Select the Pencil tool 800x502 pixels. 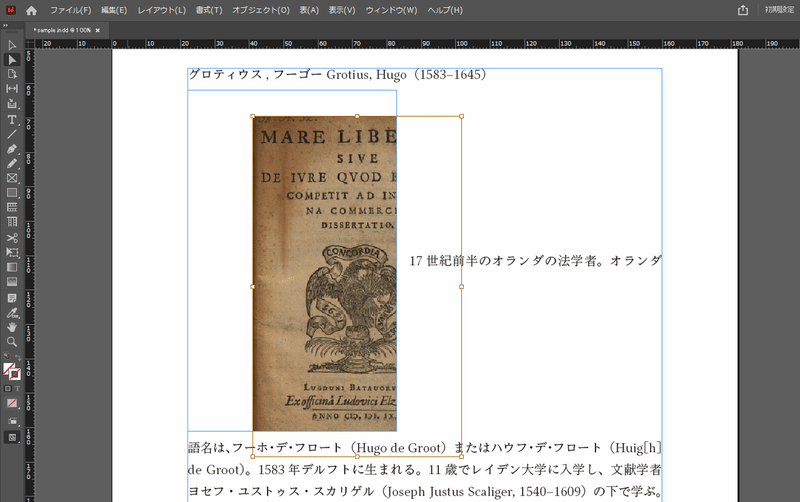(12, 163)
